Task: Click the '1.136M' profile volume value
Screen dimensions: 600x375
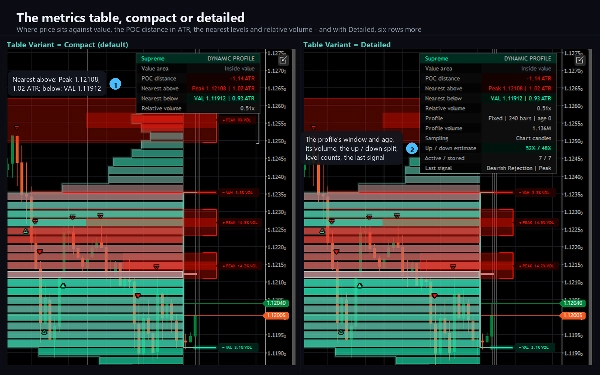Action: 542,128
